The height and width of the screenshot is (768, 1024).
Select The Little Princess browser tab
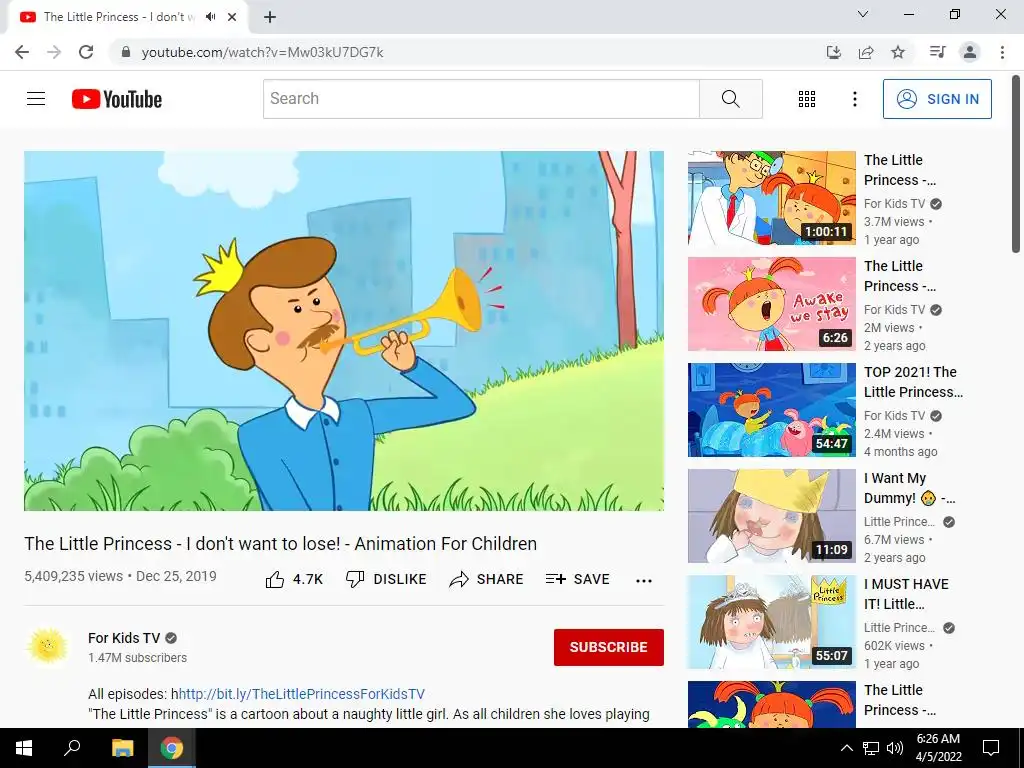[127, 18]
